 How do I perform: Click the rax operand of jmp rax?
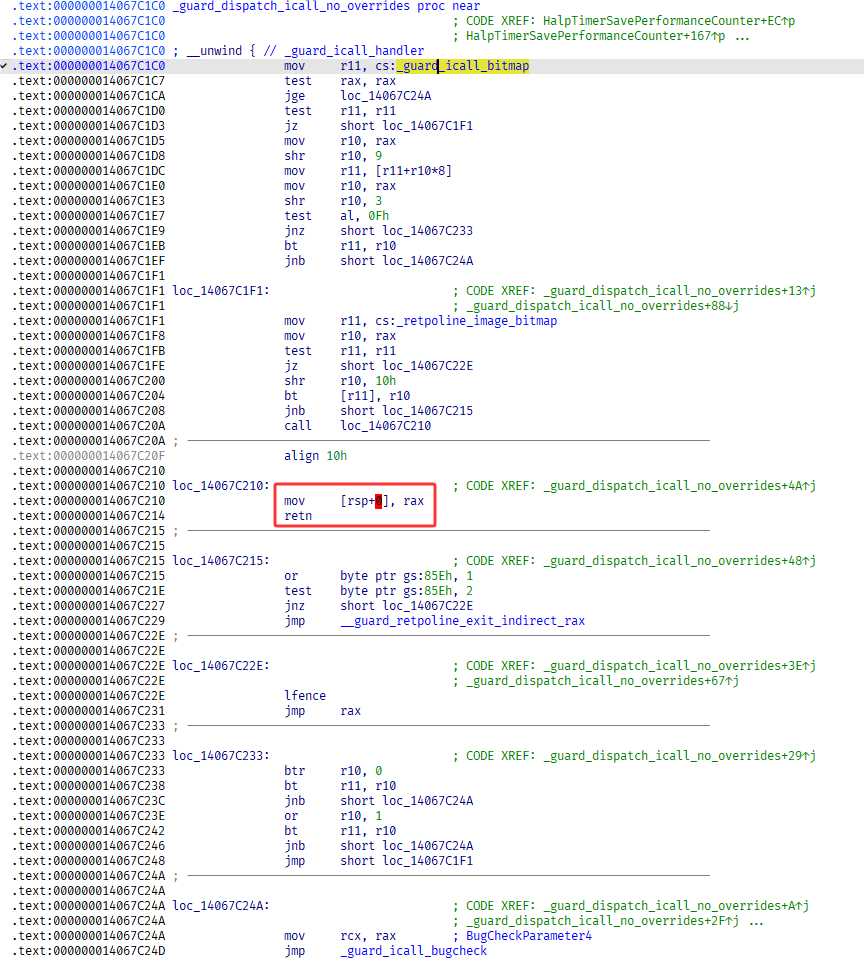pyautogui.click(x=350, y=711)
